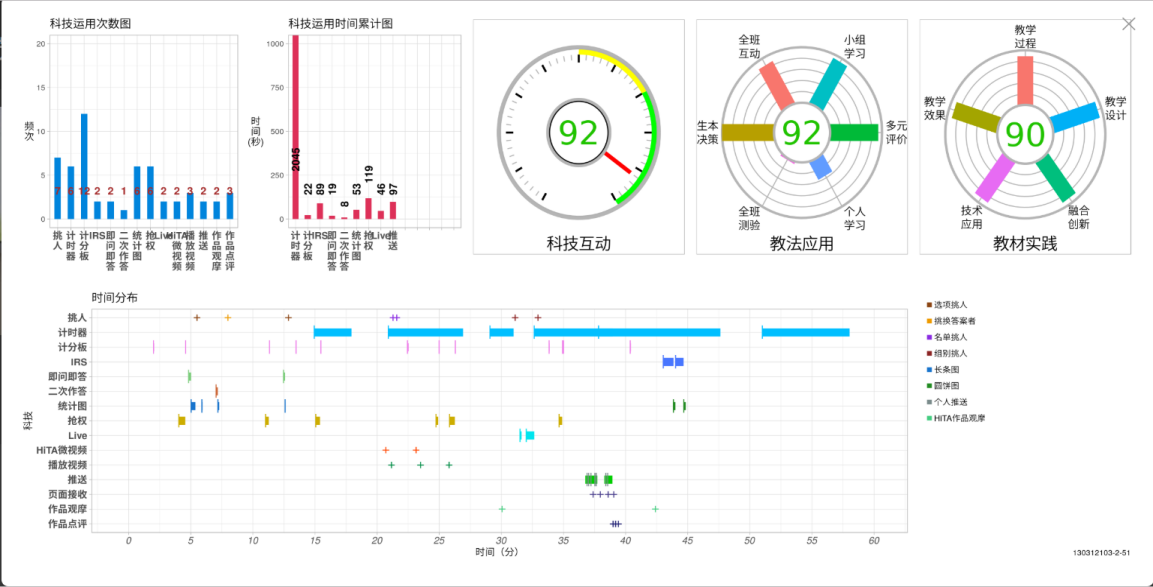Click the 多元评价 green petal segment
This screenshot has width=1153, height=587.
853,132
